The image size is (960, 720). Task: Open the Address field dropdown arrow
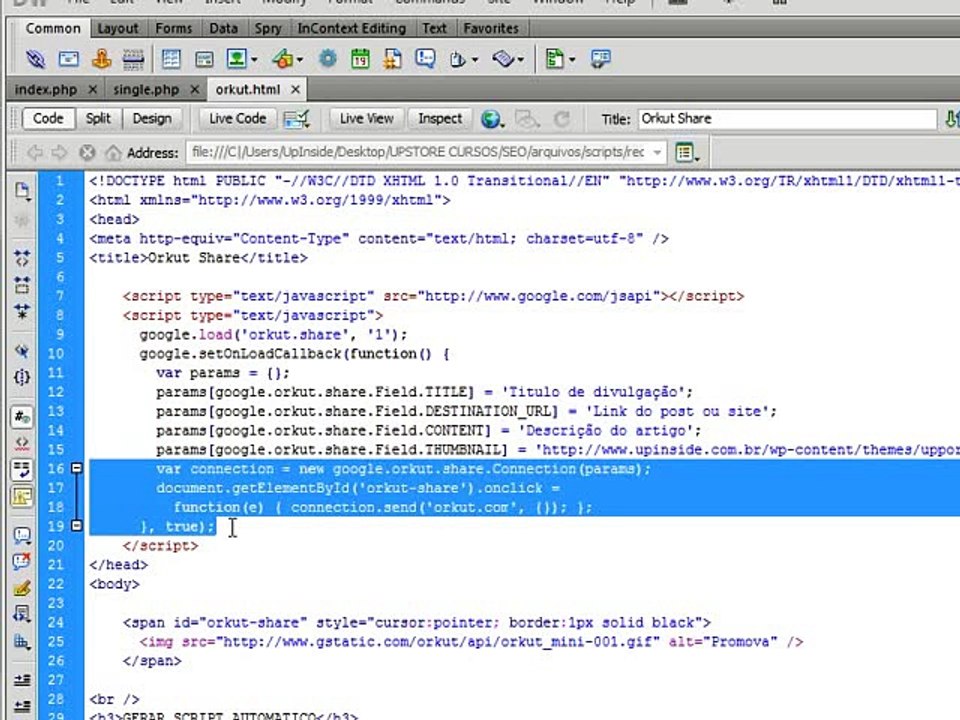[x=657, y=152]
